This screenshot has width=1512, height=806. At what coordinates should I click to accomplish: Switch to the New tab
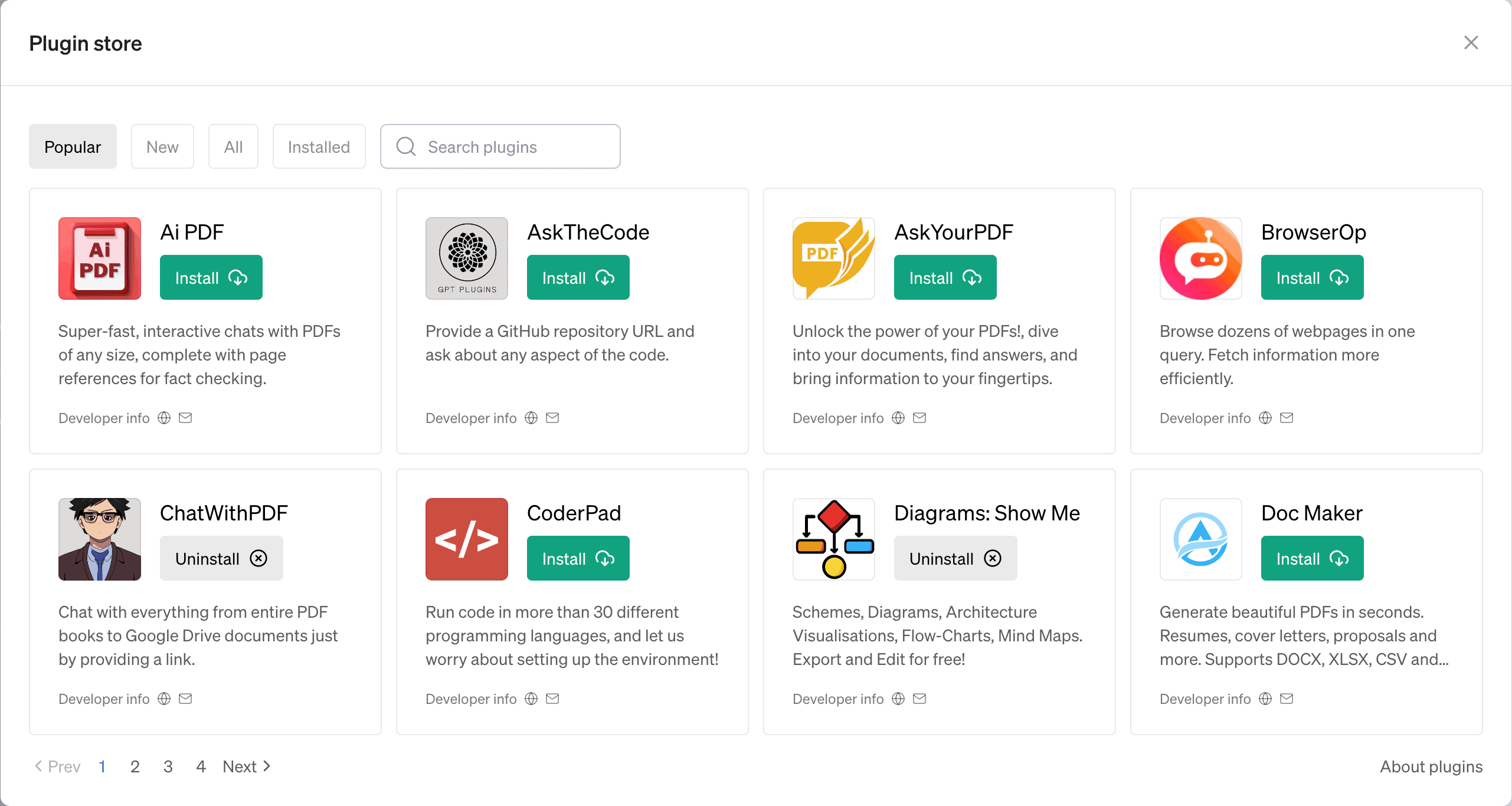coord(162,146)
